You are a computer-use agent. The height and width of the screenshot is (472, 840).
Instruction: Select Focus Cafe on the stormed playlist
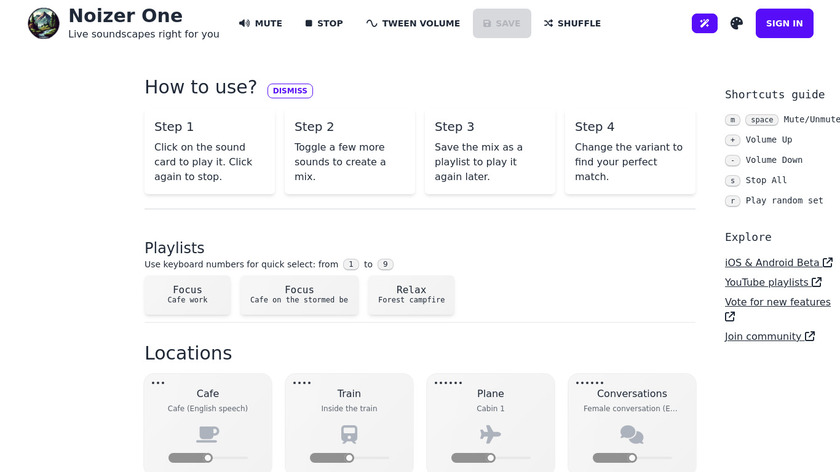[x=299, y=295]
